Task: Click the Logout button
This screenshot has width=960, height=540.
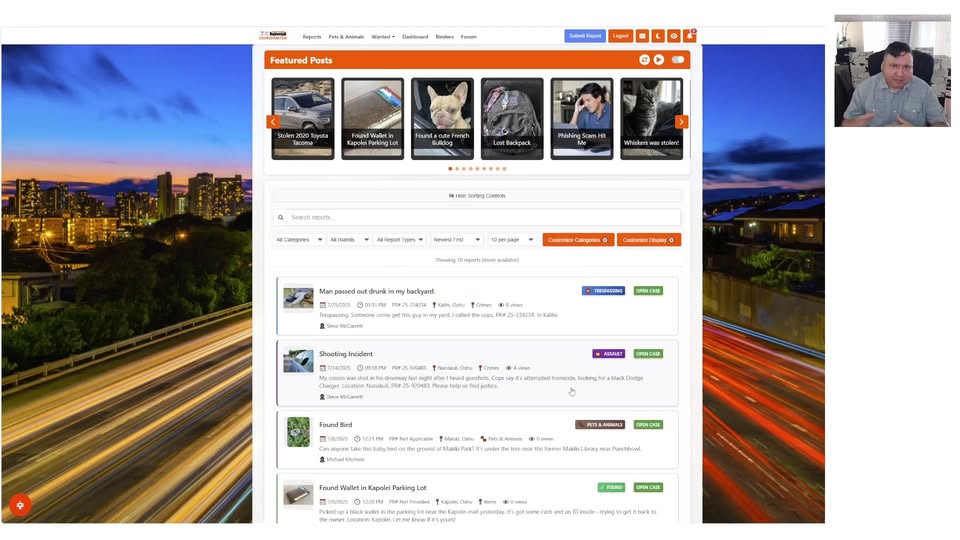Action: (620, 36)
